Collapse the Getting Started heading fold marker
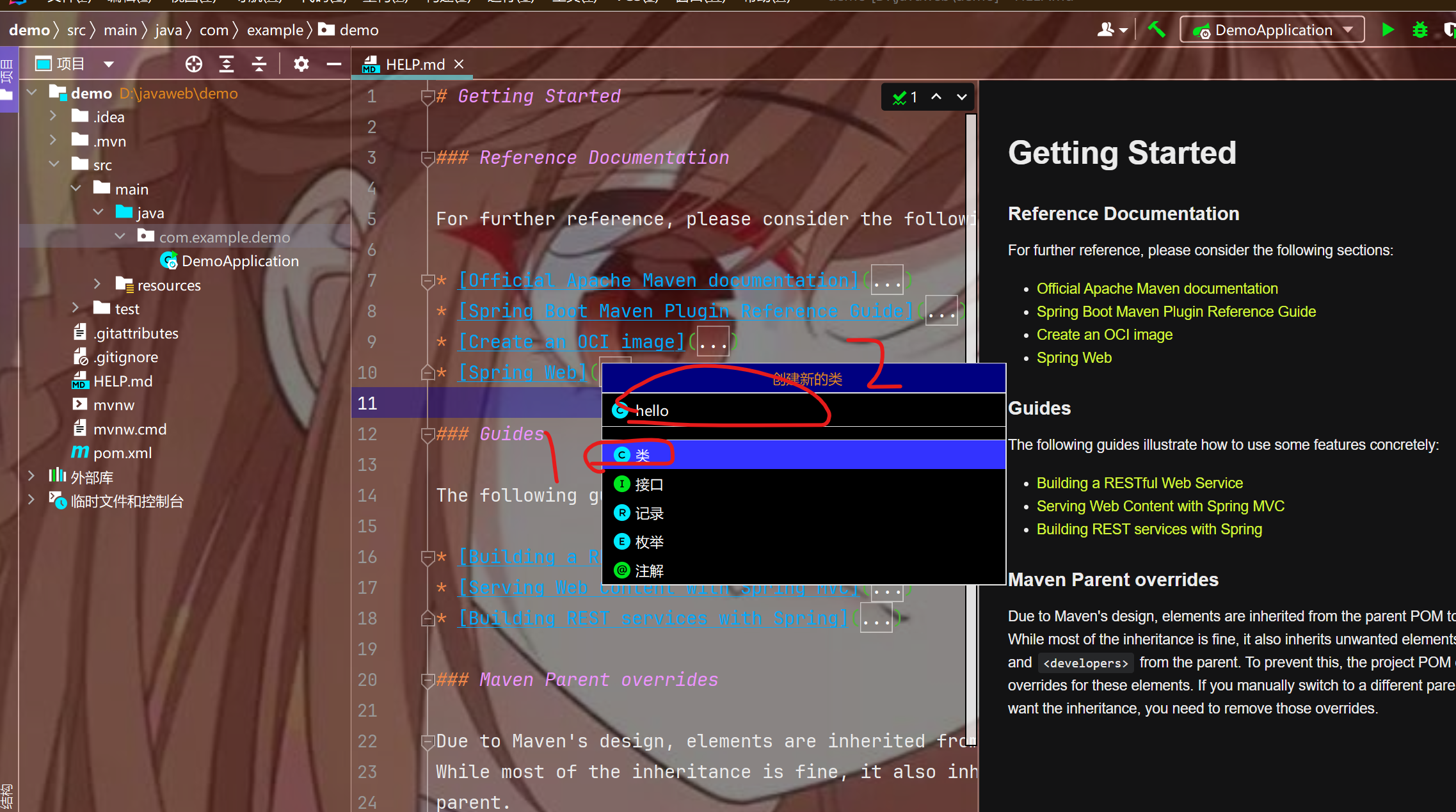Screen dimensions: 1456x812 (428, 97)
